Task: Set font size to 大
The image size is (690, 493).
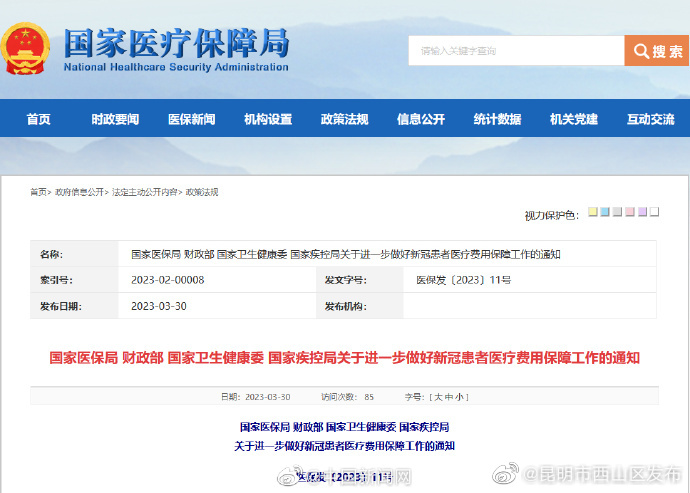Action: pos(438,397)
